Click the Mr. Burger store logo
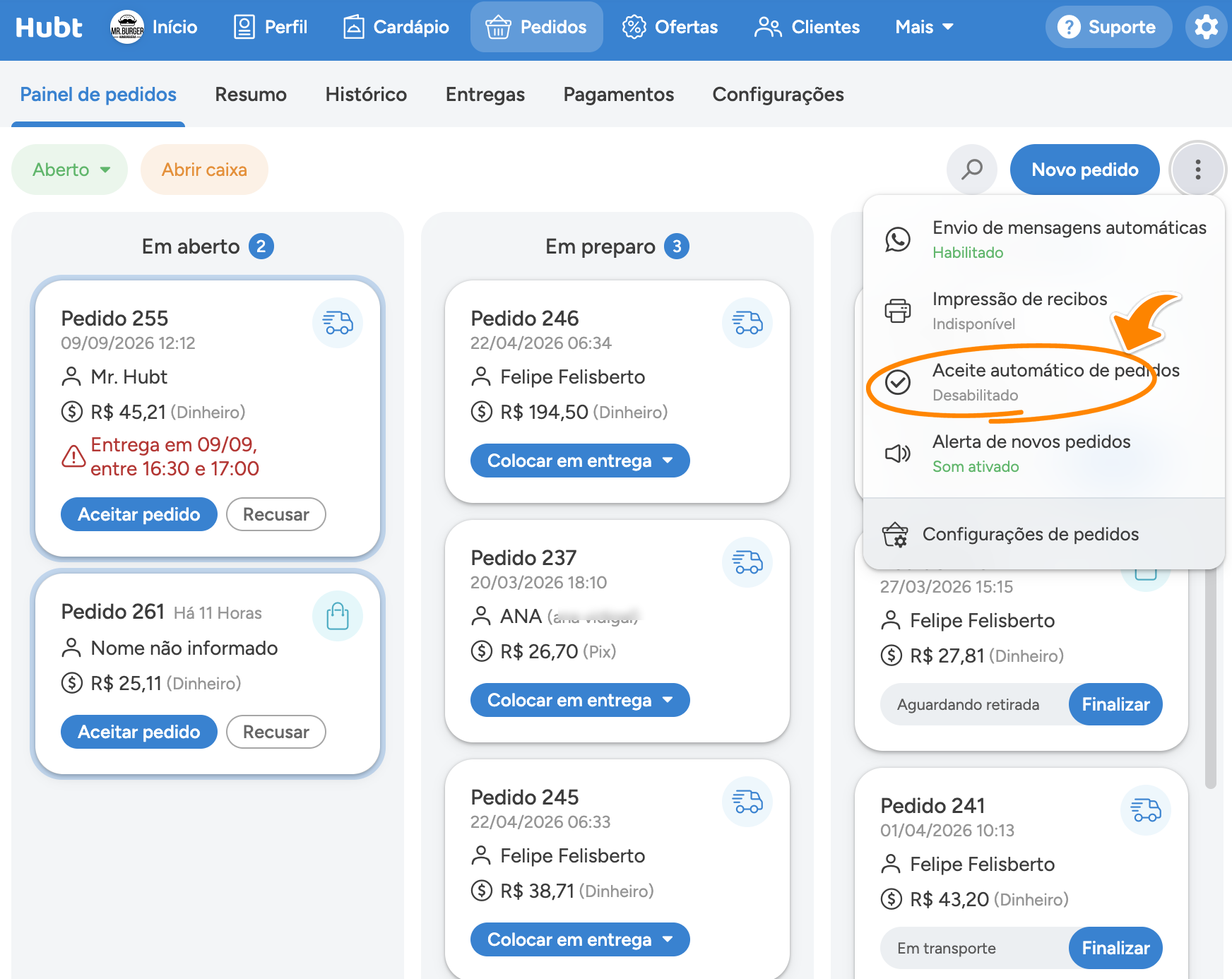Image resolution: width=1232 pixels, height=979 pixels. click(x=127, y=27)
